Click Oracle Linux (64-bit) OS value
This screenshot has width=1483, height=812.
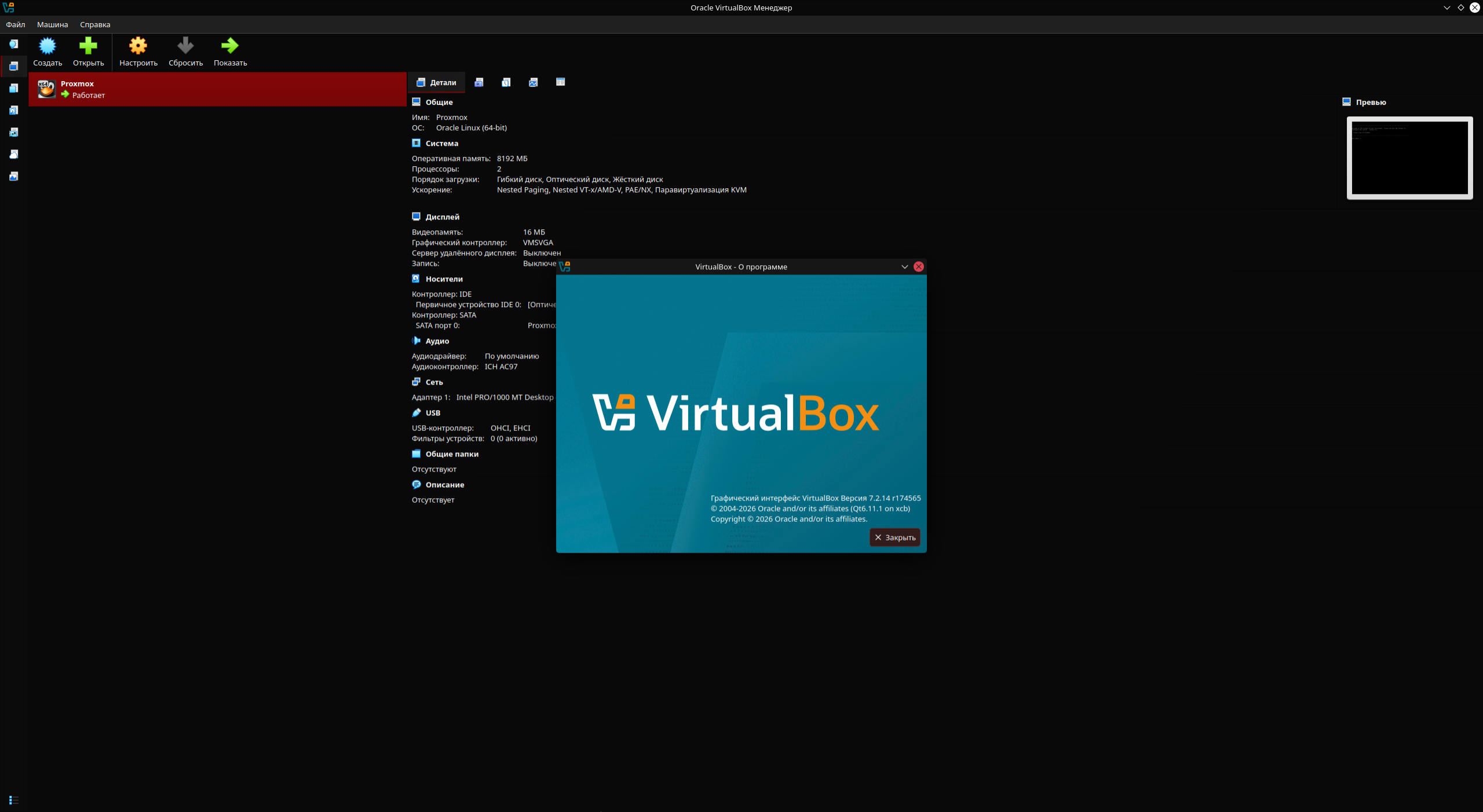pos(472,127)
